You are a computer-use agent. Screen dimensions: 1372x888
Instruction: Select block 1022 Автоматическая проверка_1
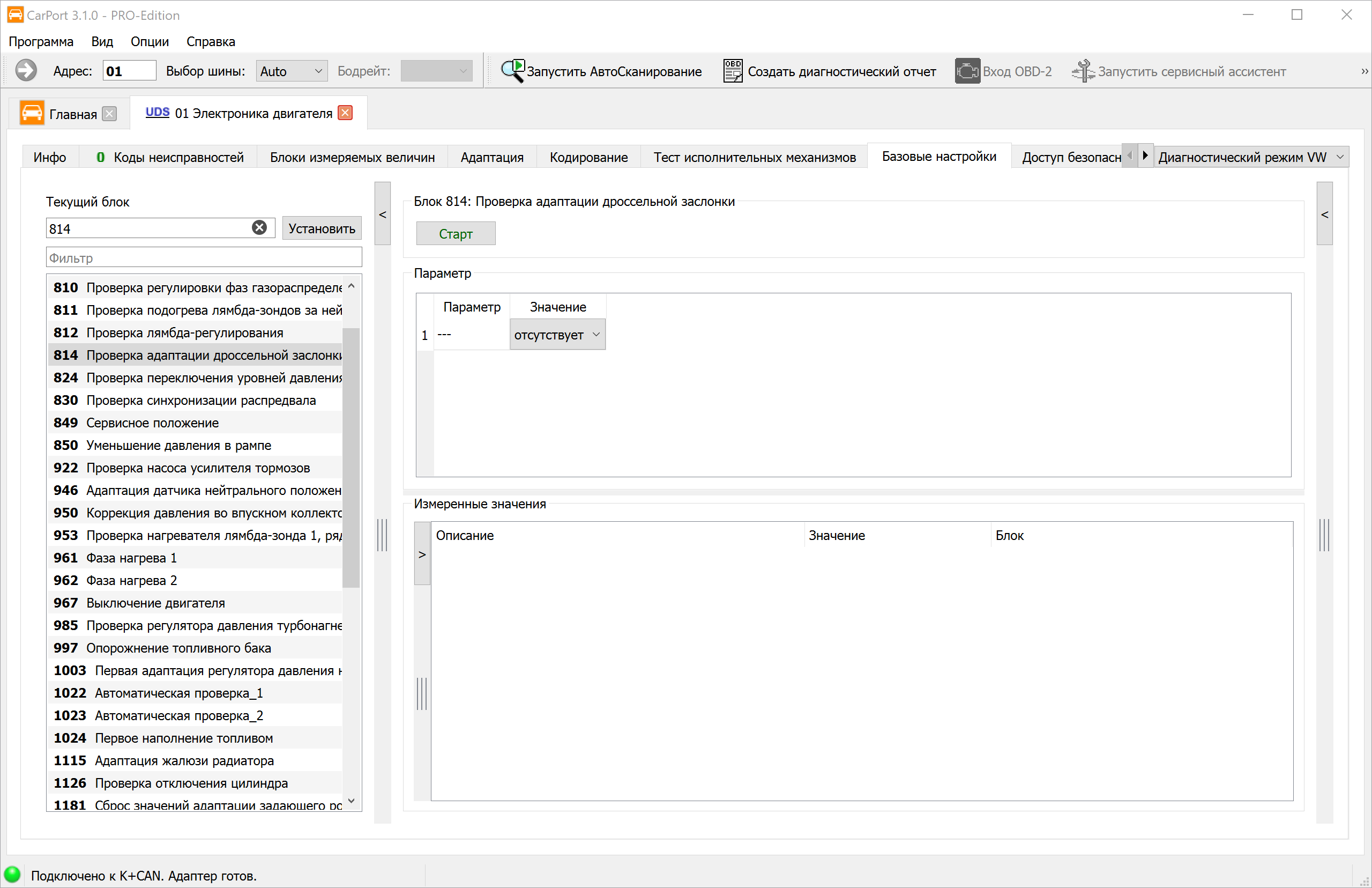click(x=195, y=692)
